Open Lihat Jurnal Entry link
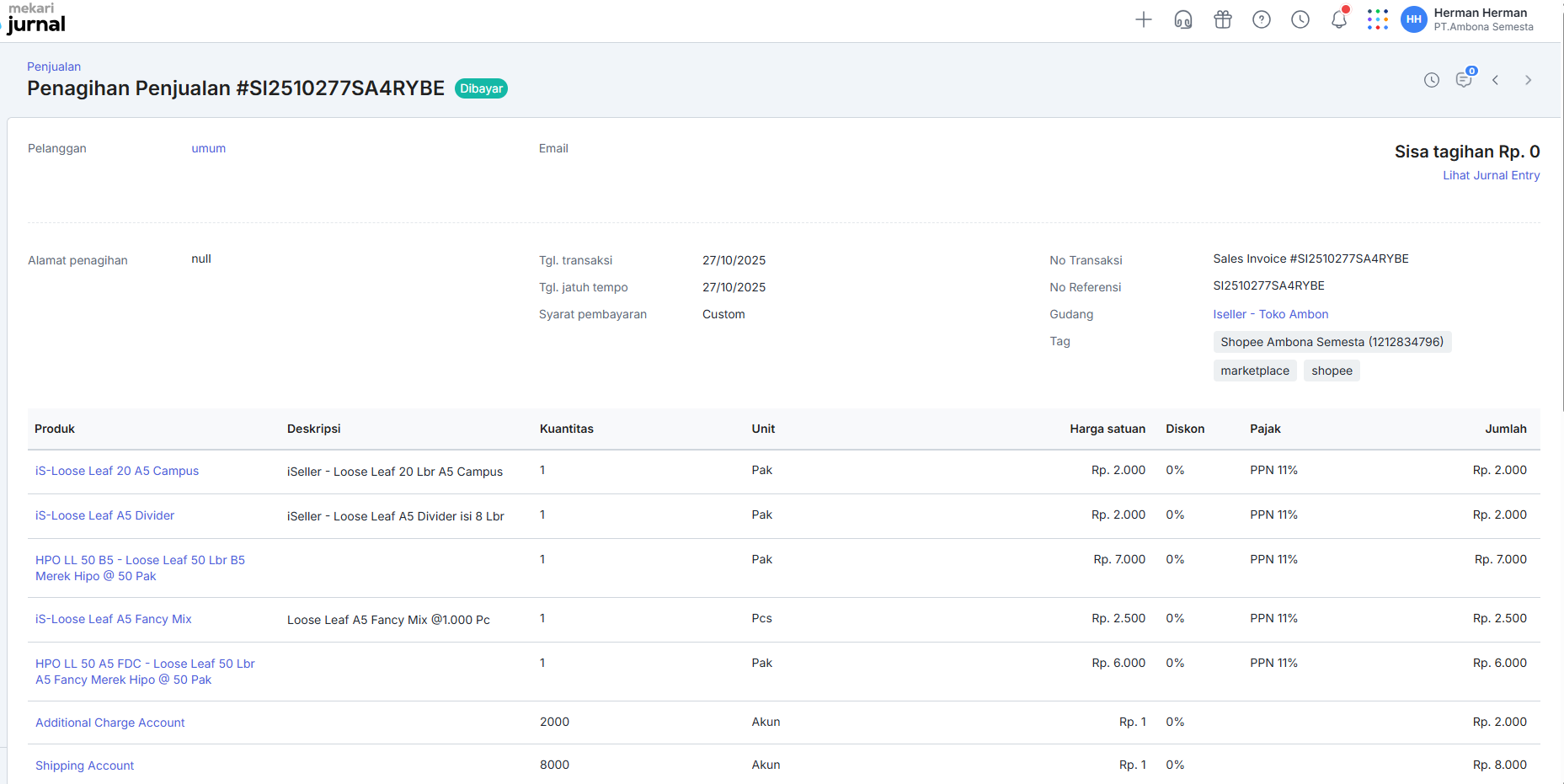1564x784 pixels. tap(1491, 175)
